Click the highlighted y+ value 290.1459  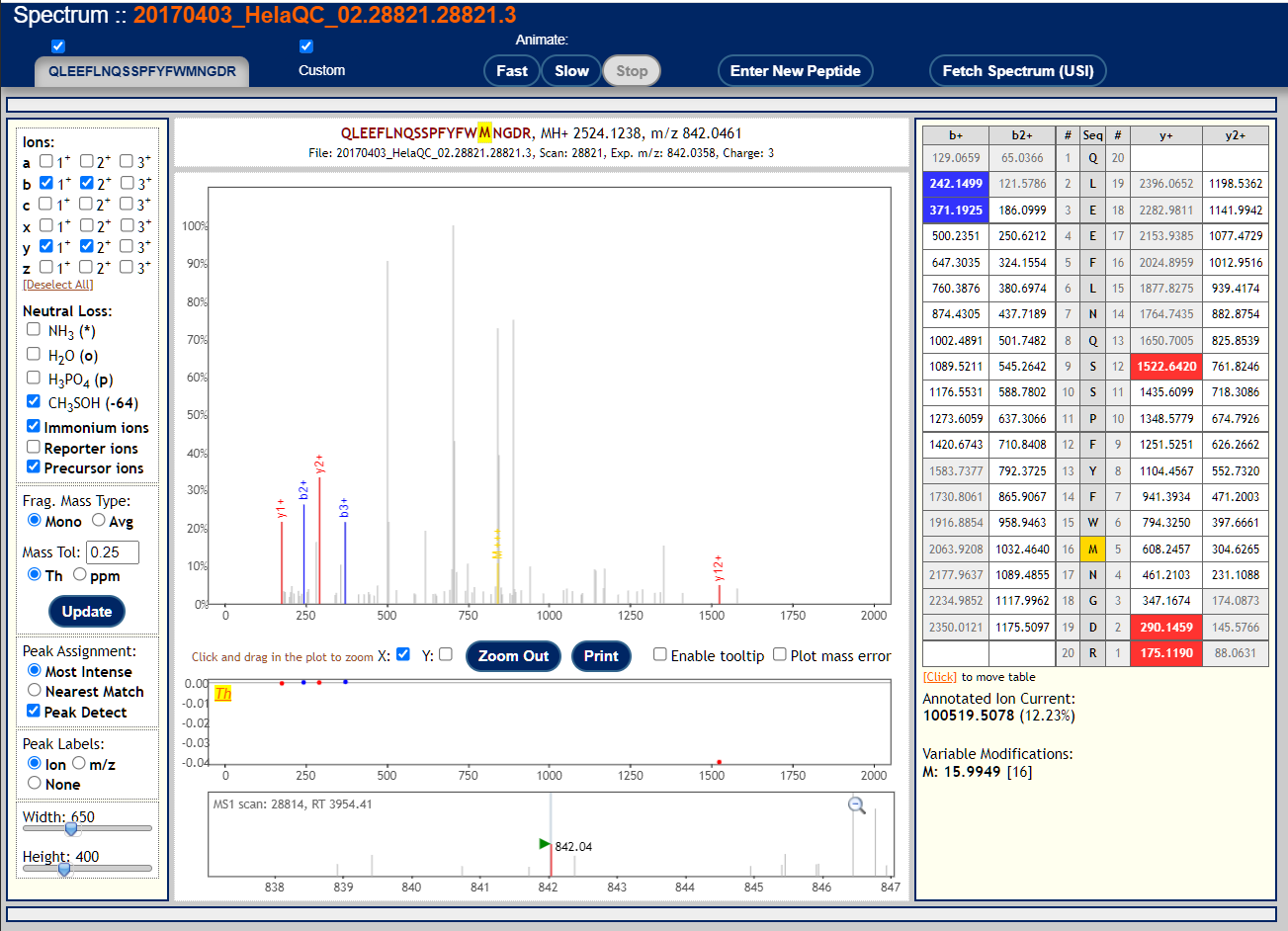[x=1166, y=628]
